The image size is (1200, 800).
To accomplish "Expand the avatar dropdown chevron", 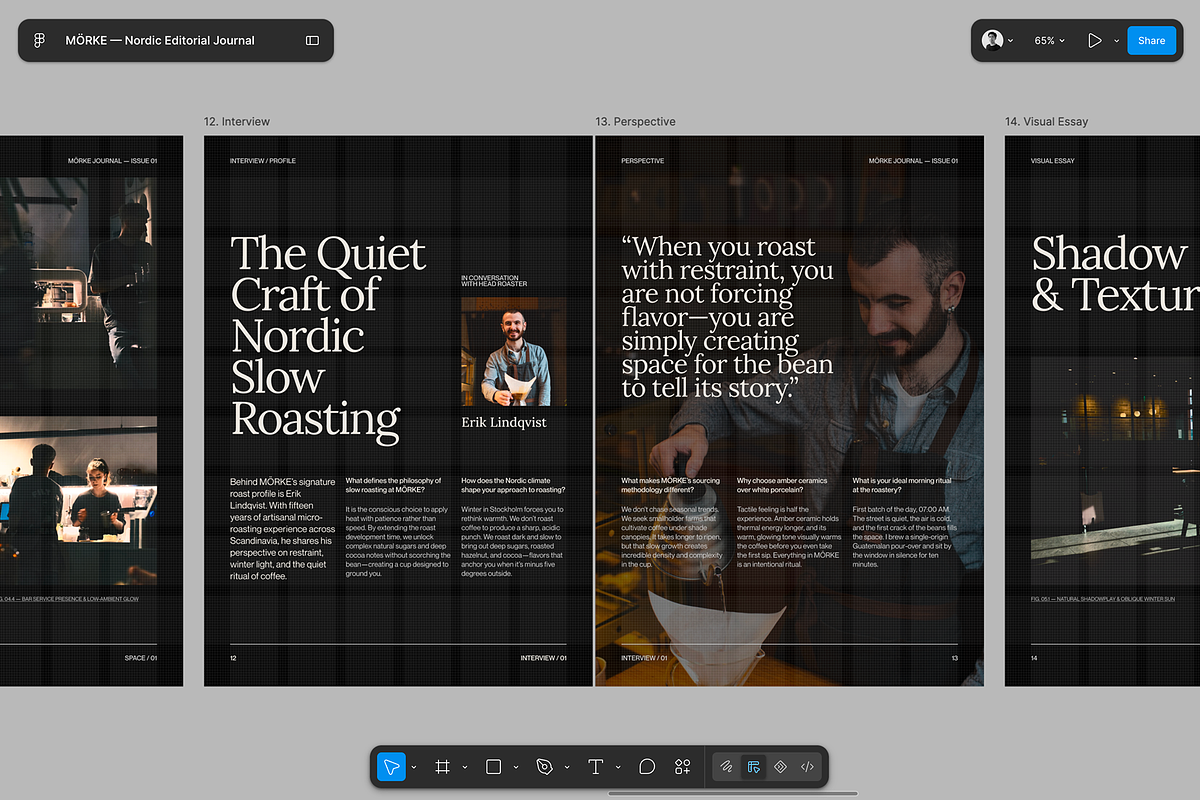I will click(x=1011, y=41).
